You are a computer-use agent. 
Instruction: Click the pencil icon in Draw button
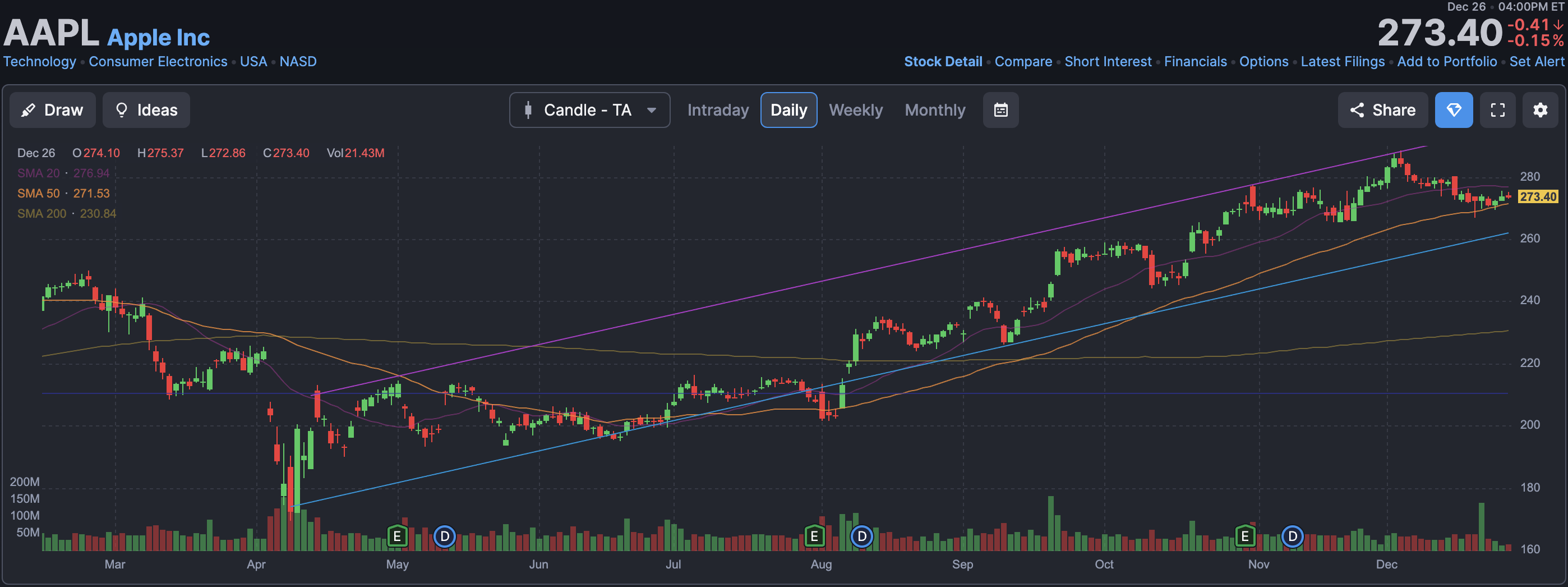(28, 110)
